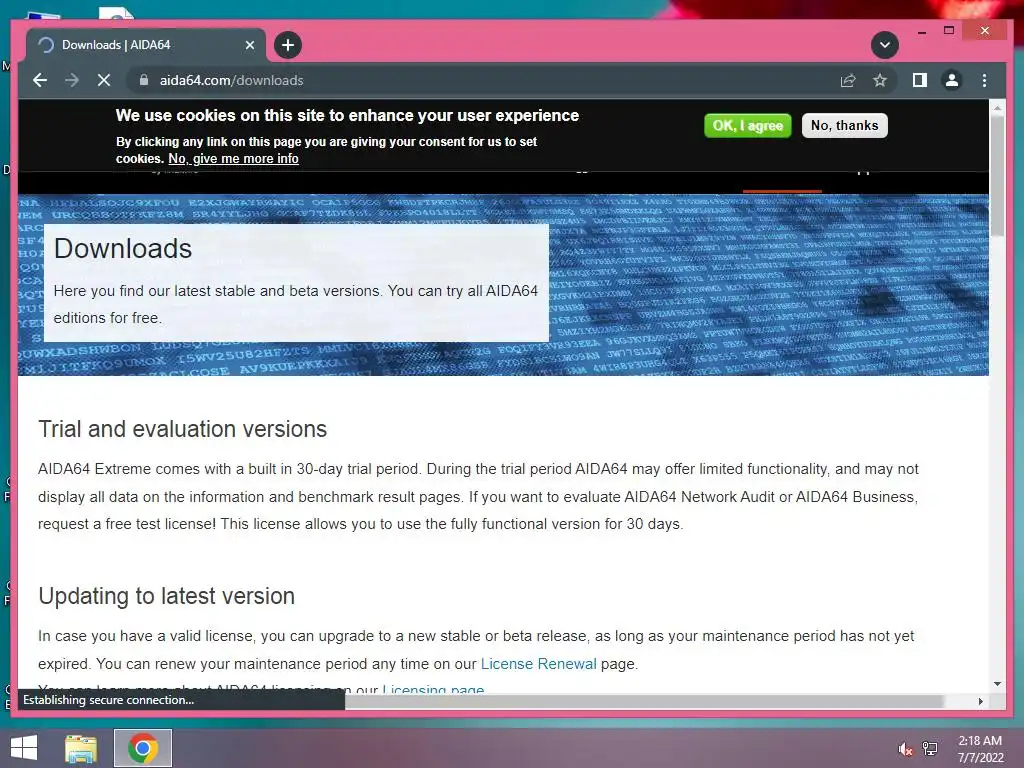
Task: Click the horizontal scrollbar thumb
Action: coord(644,701)
